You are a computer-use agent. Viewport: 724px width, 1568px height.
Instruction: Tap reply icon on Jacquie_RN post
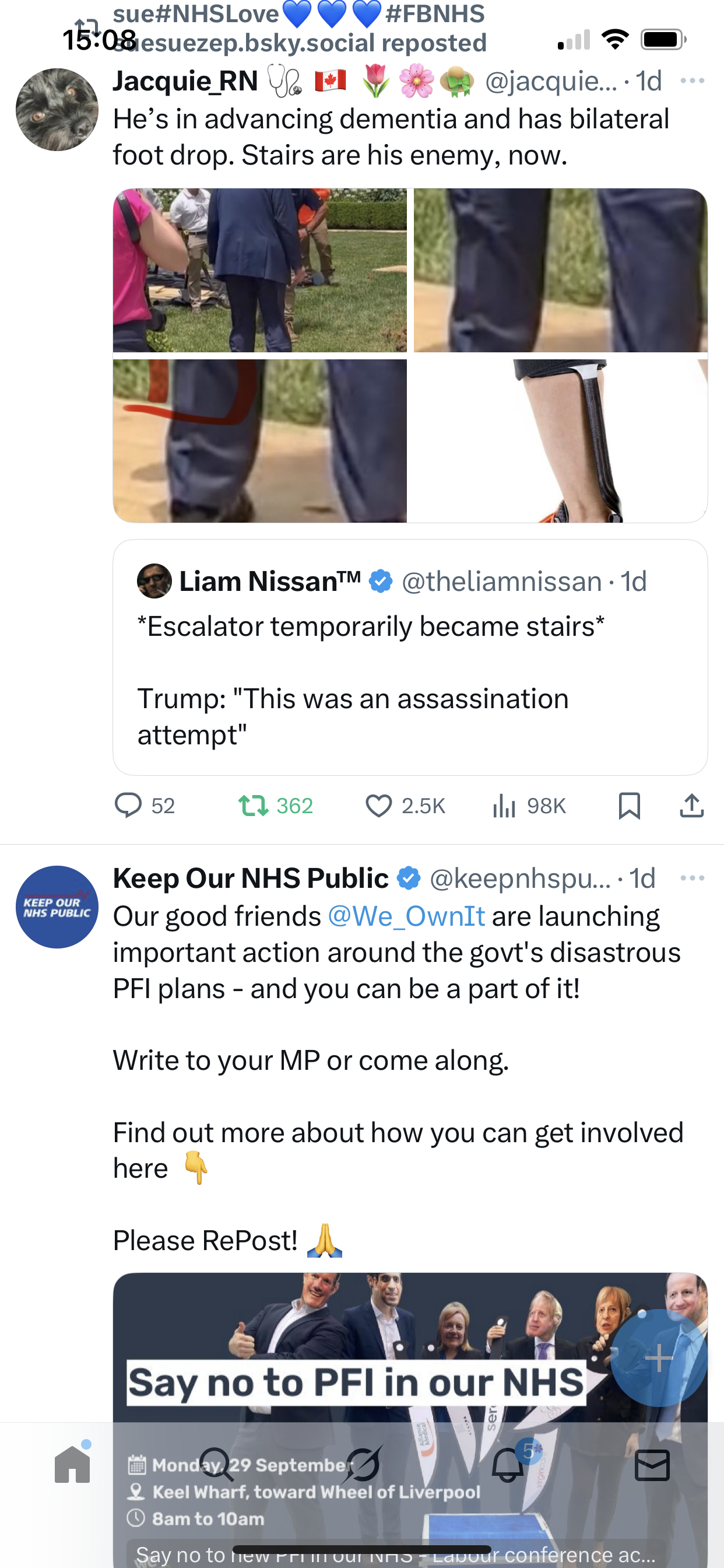128,806
